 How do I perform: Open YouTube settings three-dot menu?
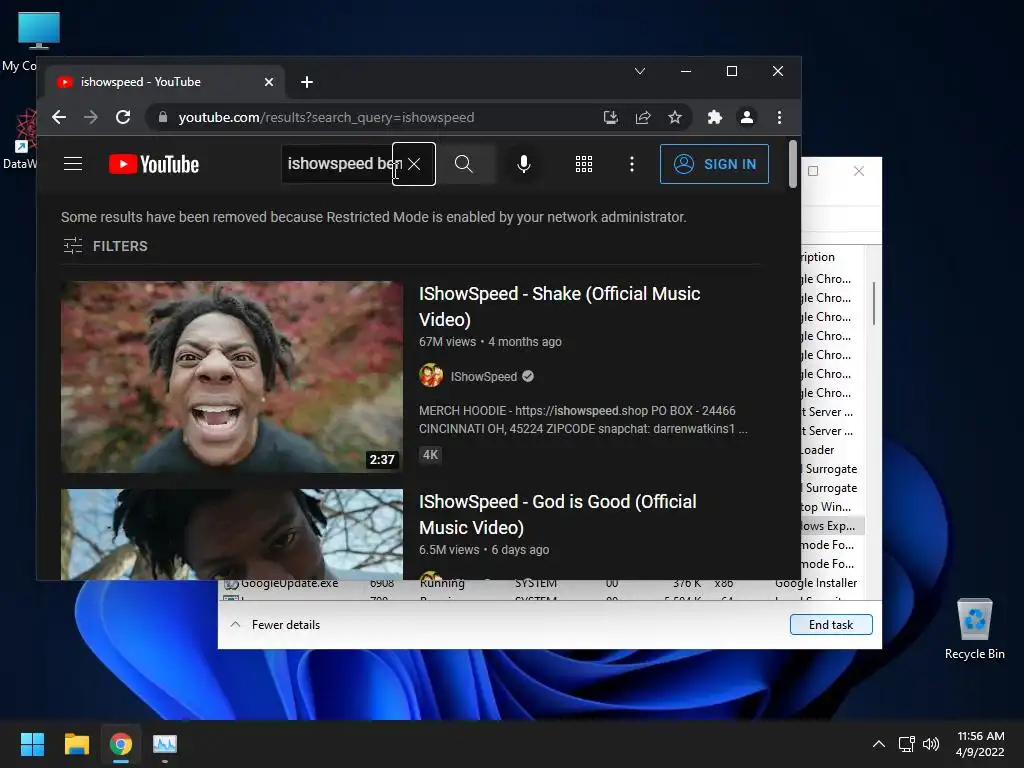[x=632, y=164]
